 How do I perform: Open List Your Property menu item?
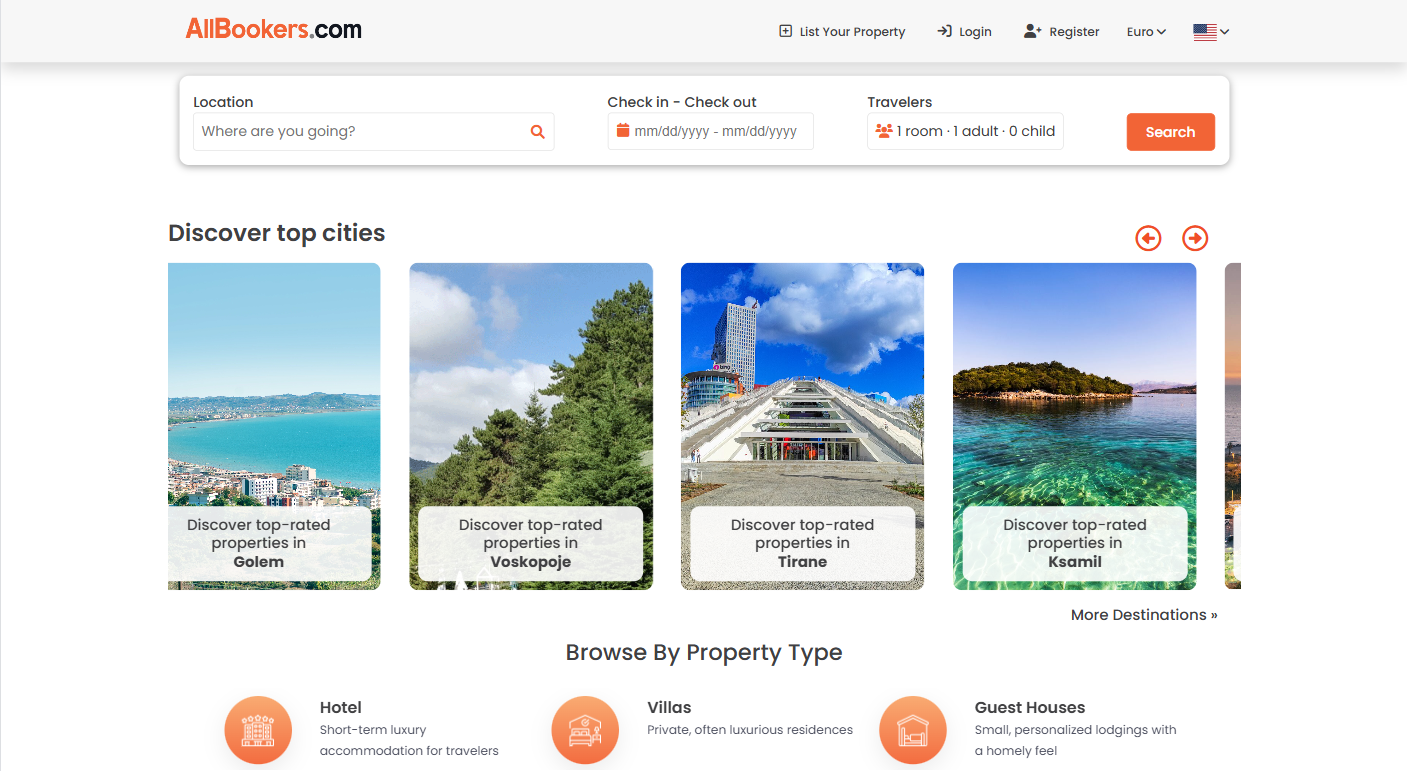tap(842, 32)
